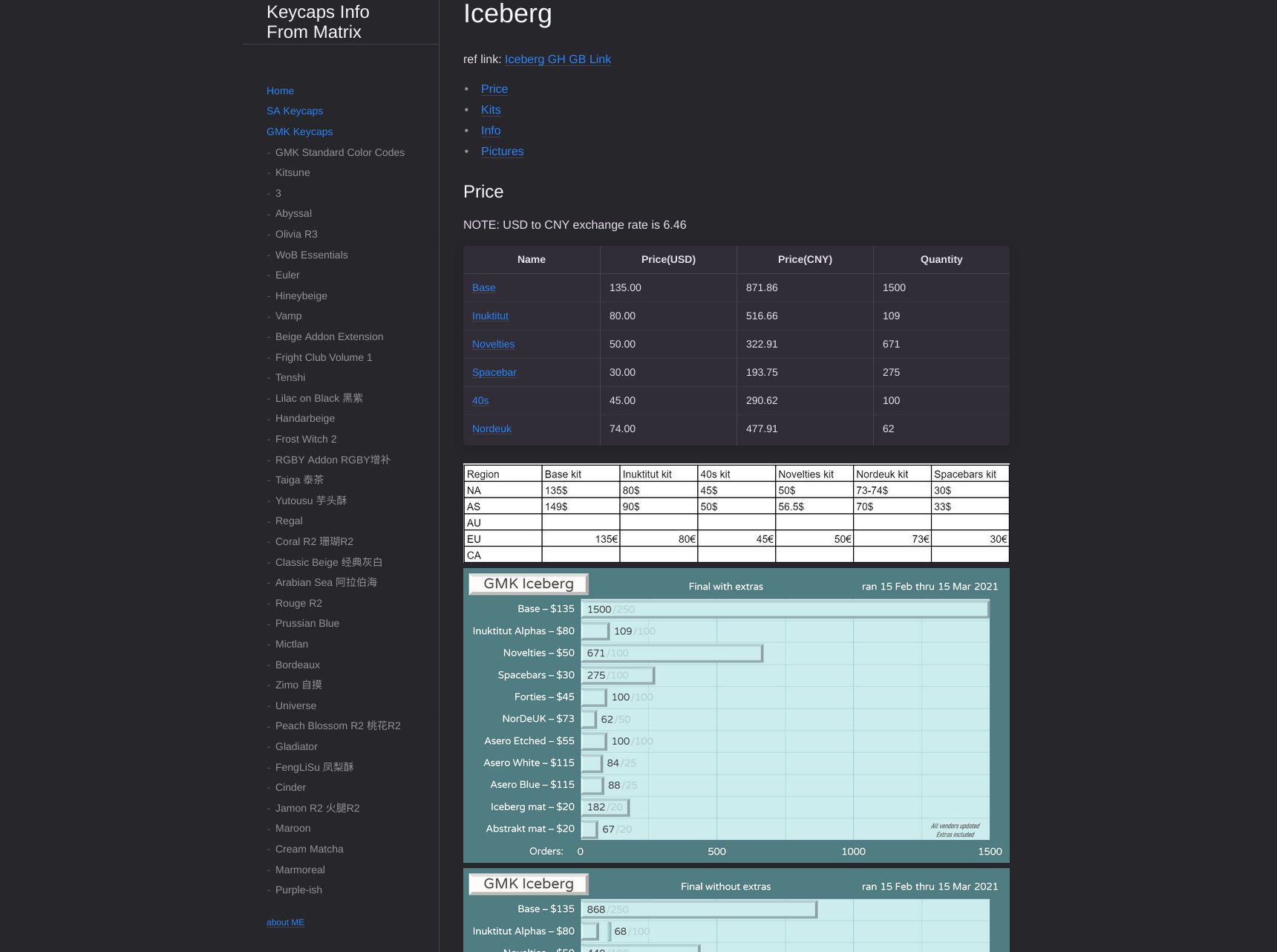Select Mictlan in the sidebar
The height and width of the screenshot is (952, 1277).
point(292,645)
